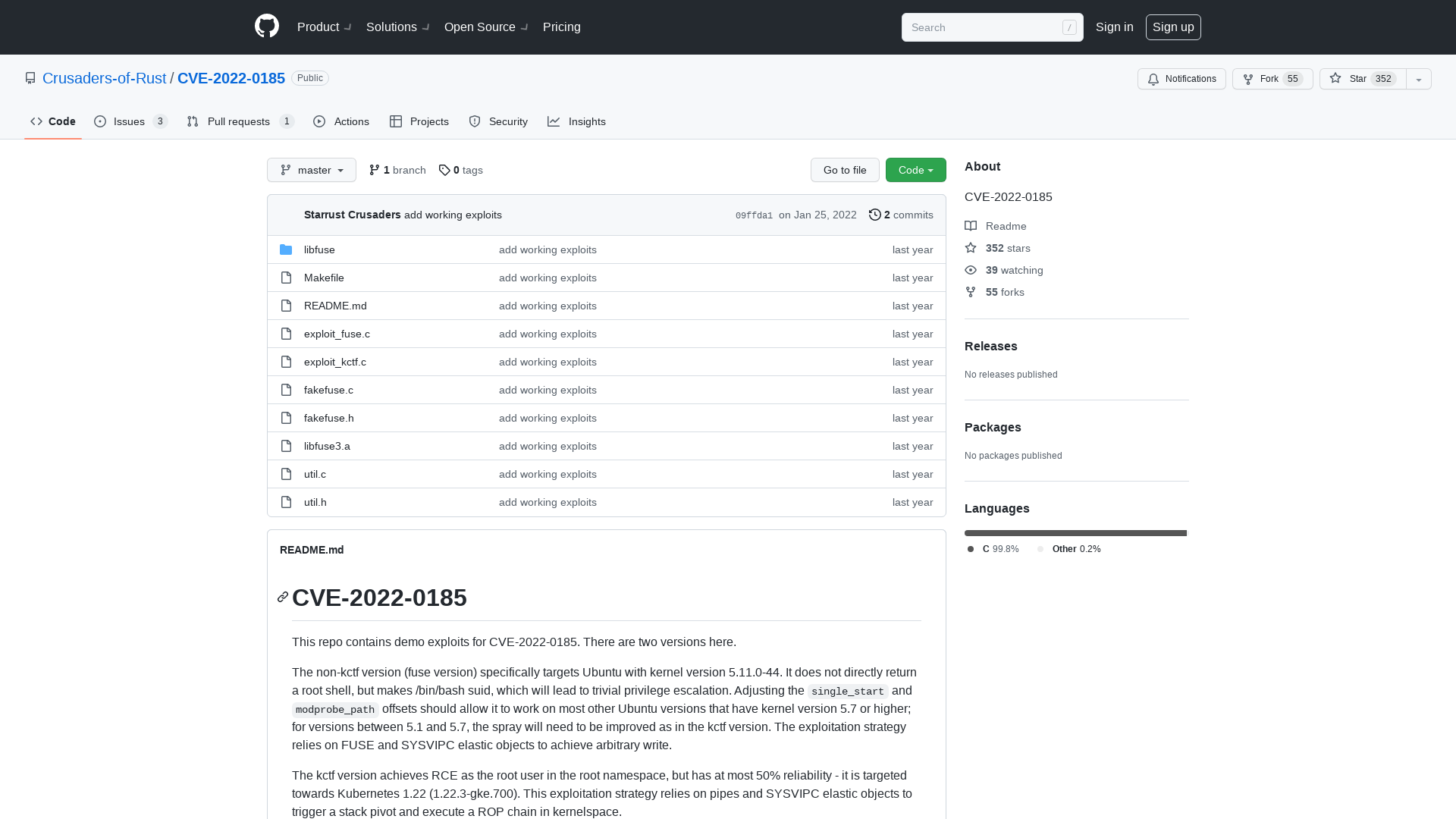Select the fakefuse.c file icon
This screenshot has height=819, width=1456.
[x=286, y=390]
